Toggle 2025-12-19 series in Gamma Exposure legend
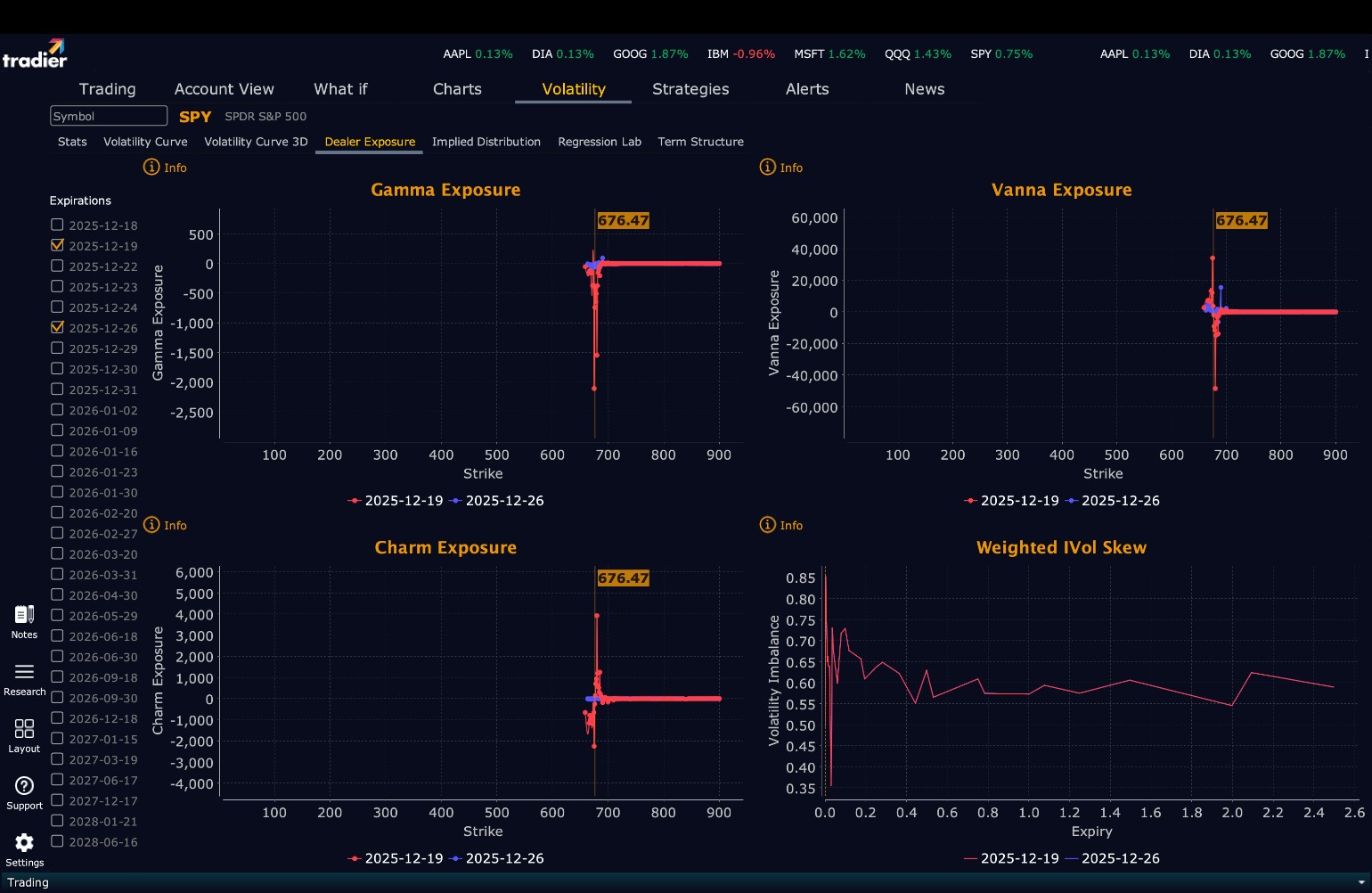Image resolution: width=1372 pixels, height=893 pixels. pyautogui.click(x=396, y=501)
